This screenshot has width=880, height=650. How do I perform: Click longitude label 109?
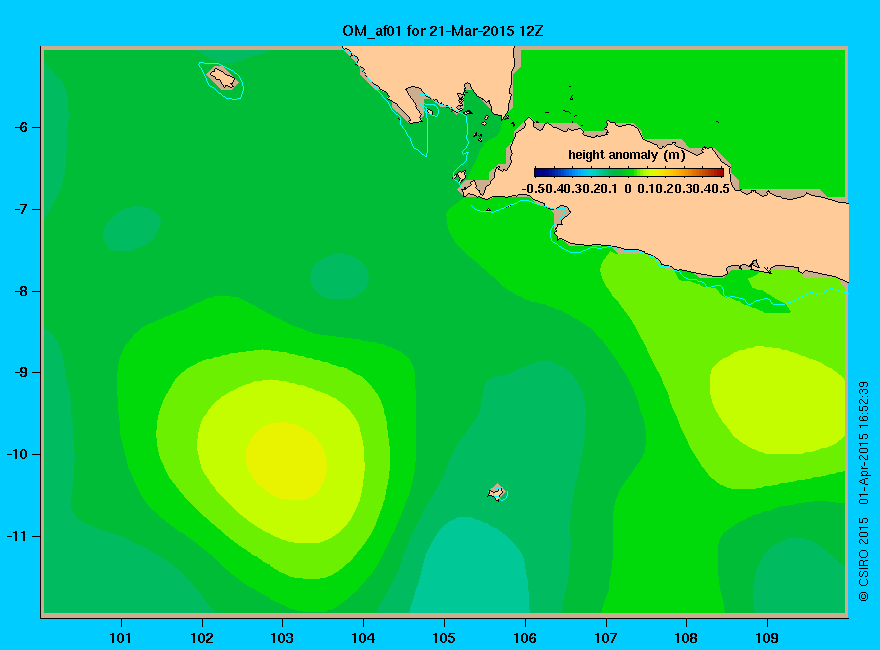click(x=767, y=638)
